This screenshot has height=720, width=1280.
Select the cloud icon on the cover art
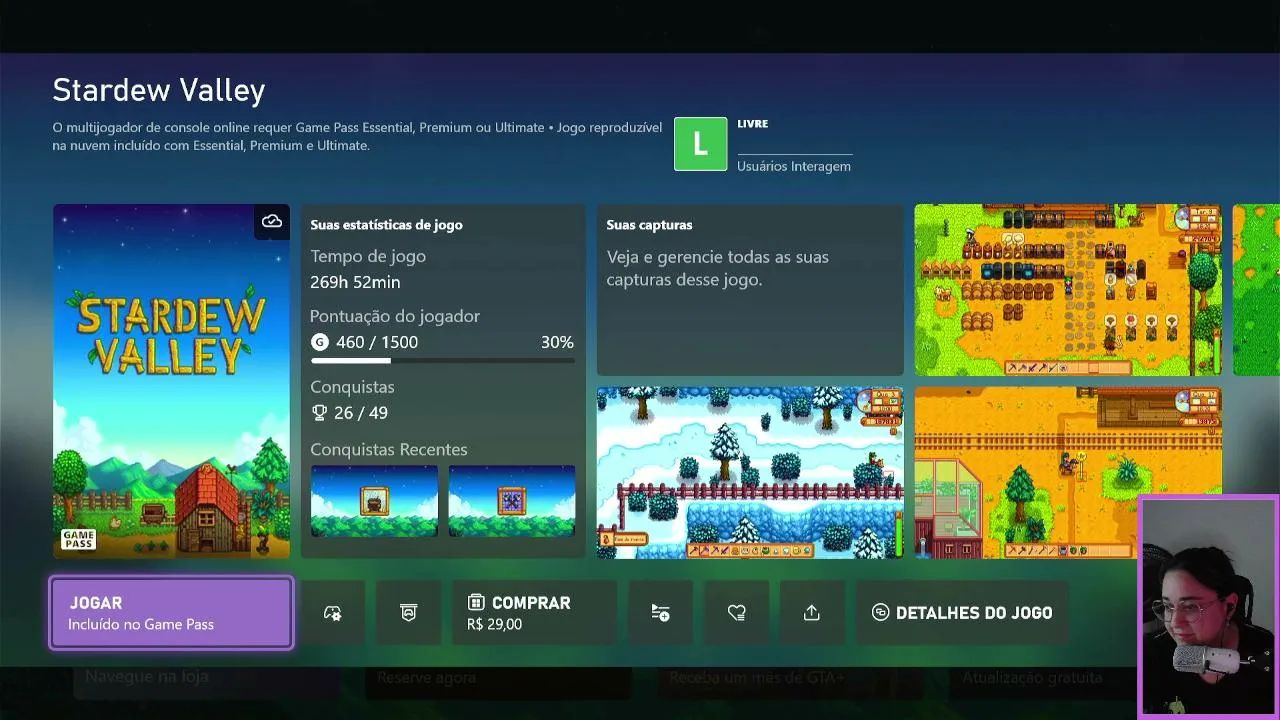click(272, 221)
